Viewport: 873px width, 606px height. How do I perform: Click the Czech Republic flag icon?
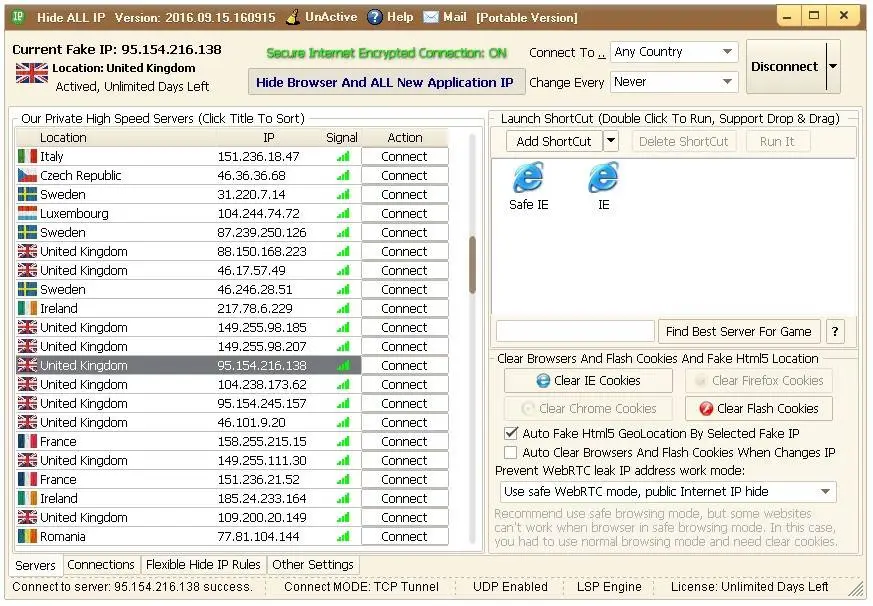(27, 175)
